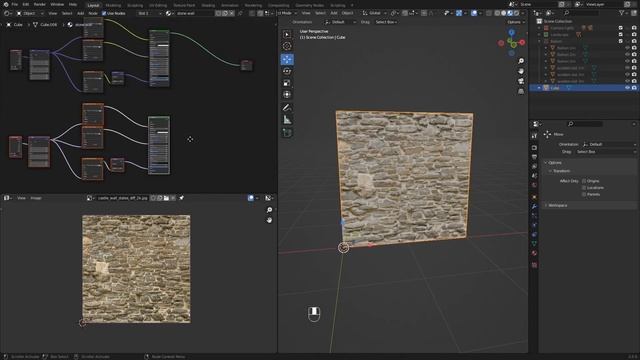Click the Node menu in shader editor
Viewport: 640px width, 360px height.
(93, 13)
